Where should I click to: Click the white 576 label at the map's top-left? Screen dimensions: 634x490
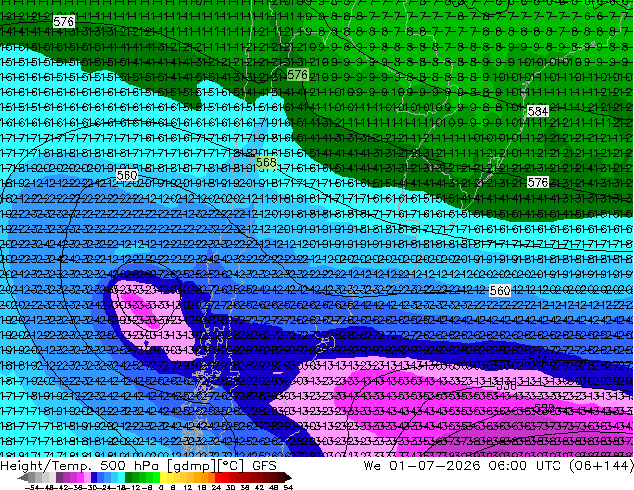coord(63,21)
